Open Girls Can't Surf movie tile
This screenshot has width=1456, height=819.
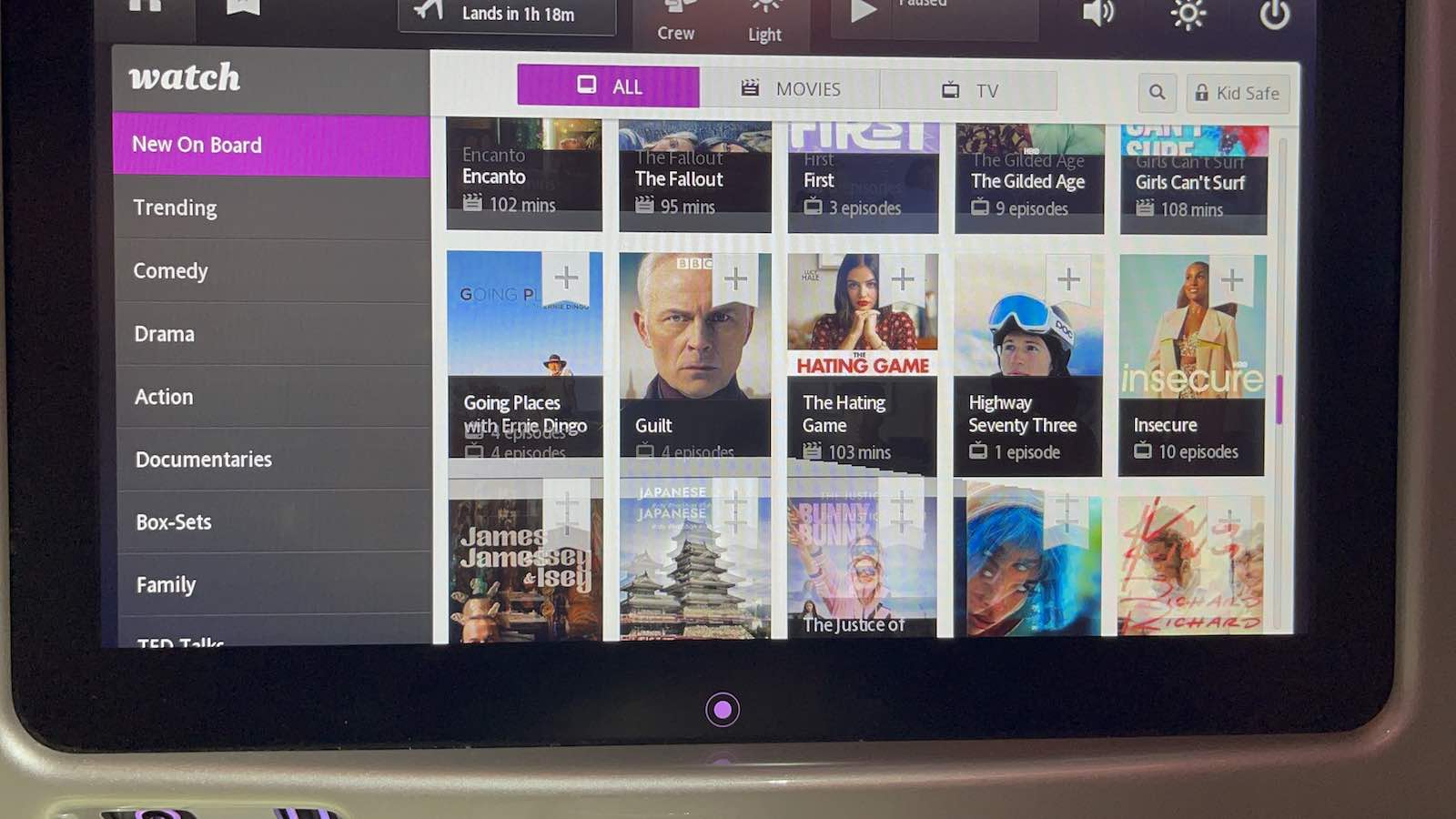point(1194,181)
